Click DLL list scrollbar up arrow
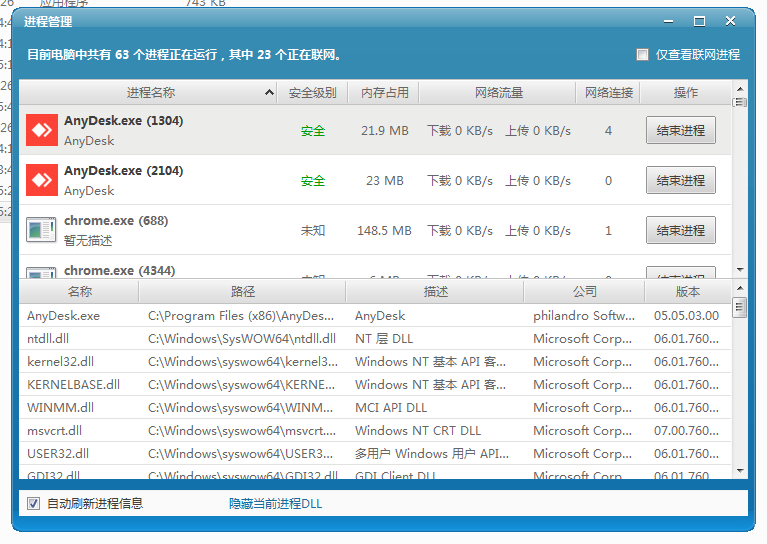Screen dimensions: 767x544 (x=740, y=288)
